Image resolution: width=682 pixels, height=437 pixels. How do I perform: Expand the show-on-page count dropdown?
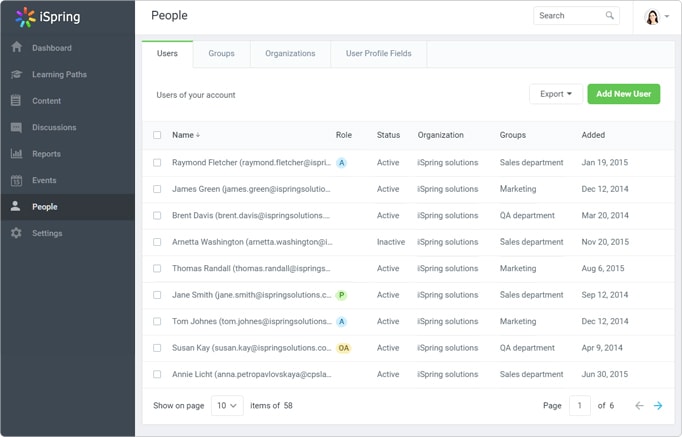[x=227, y=405]
